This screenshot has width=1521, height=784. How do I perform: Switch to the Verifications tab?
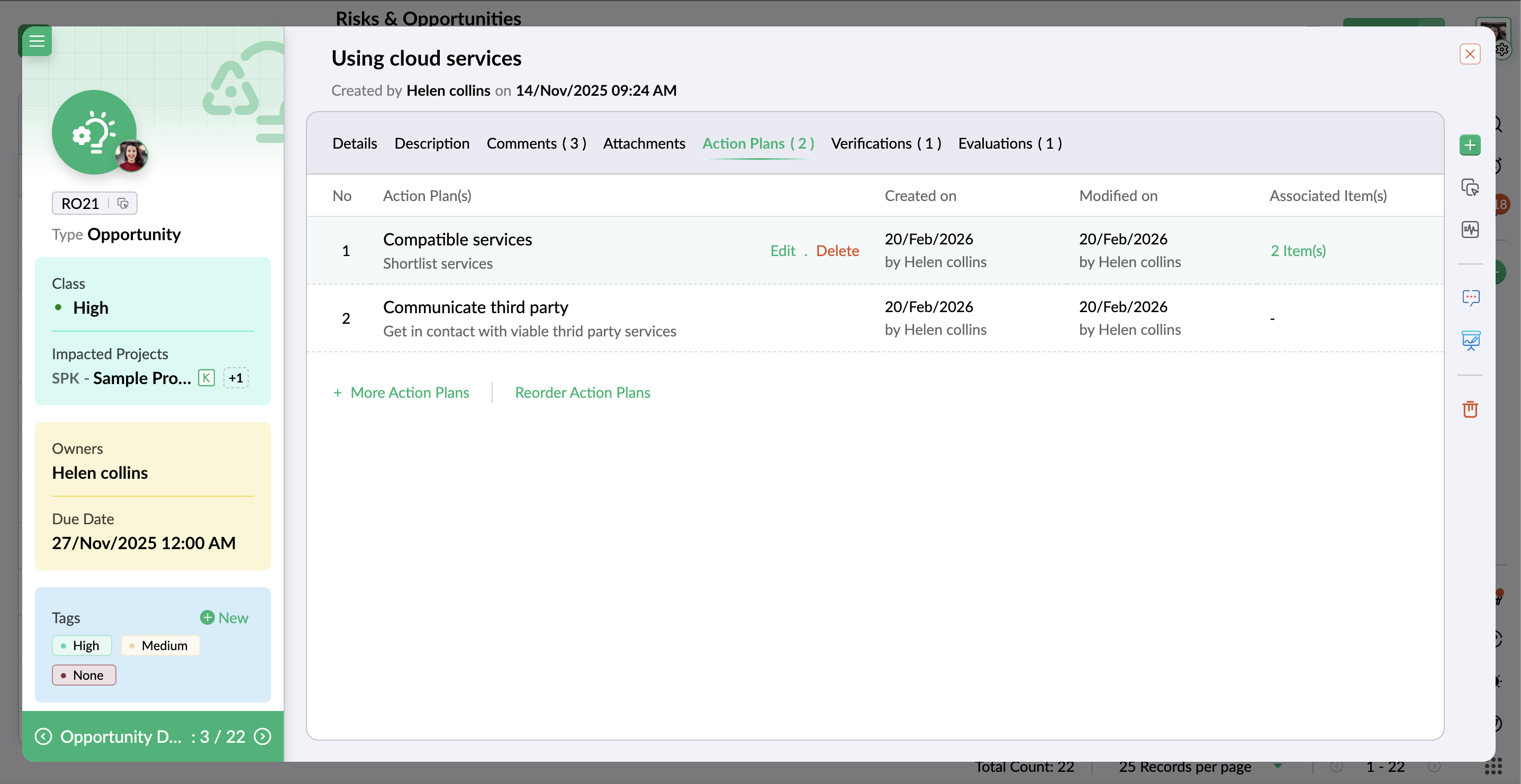(x=886, y=143)
